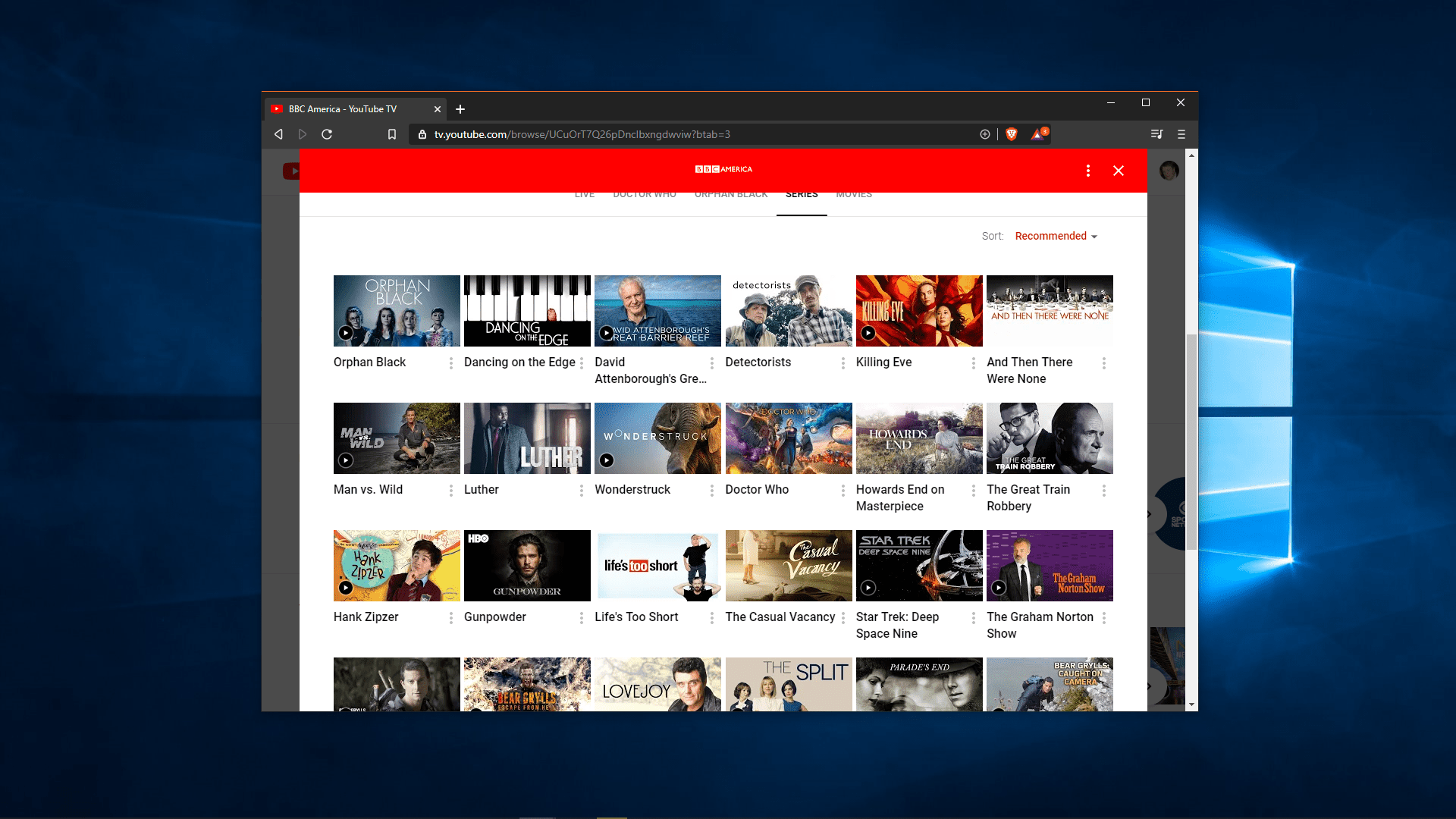This screenshot has height=819, width=1456.
Task: Open the Howards End thumbnail
Action: tap(919, 438)
